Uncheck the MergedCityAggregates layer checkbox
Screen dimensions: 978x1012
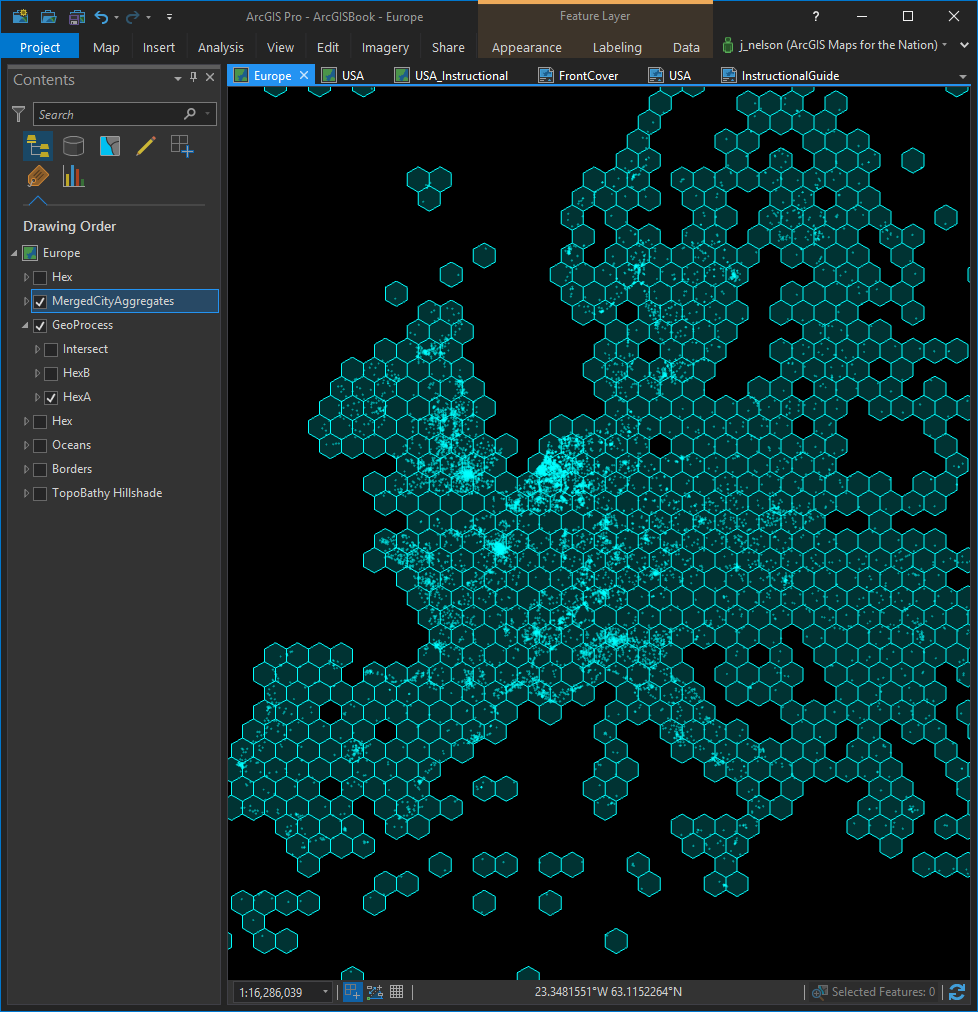[40, 301]
